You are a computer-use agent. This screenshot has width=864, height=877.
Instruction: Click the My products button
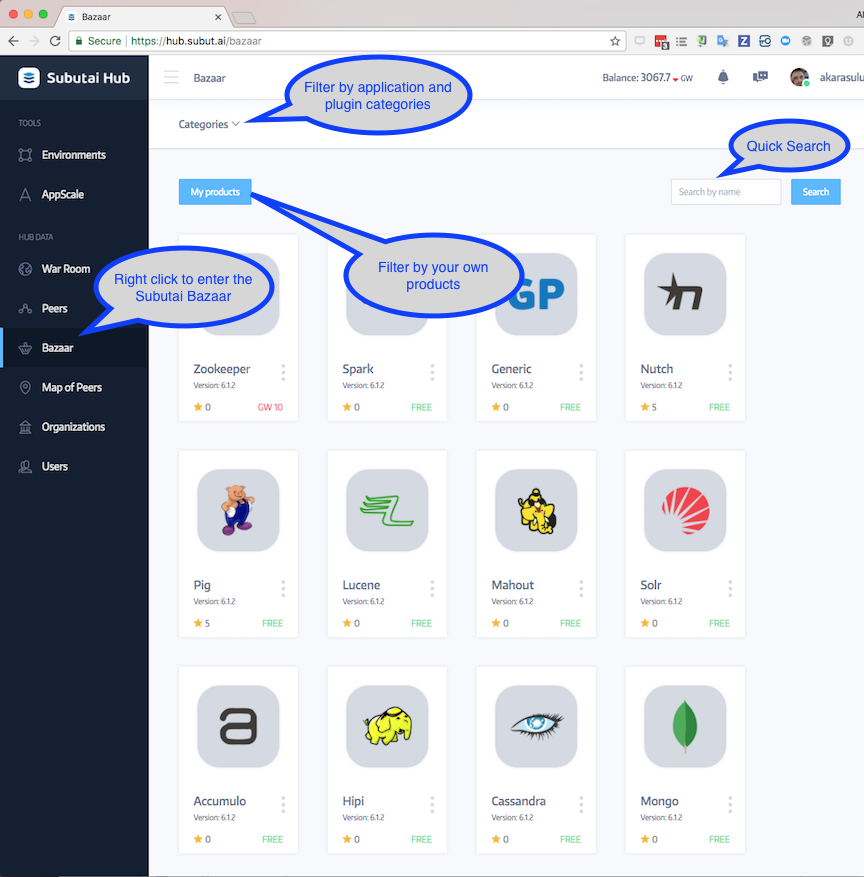pos(215,192)
